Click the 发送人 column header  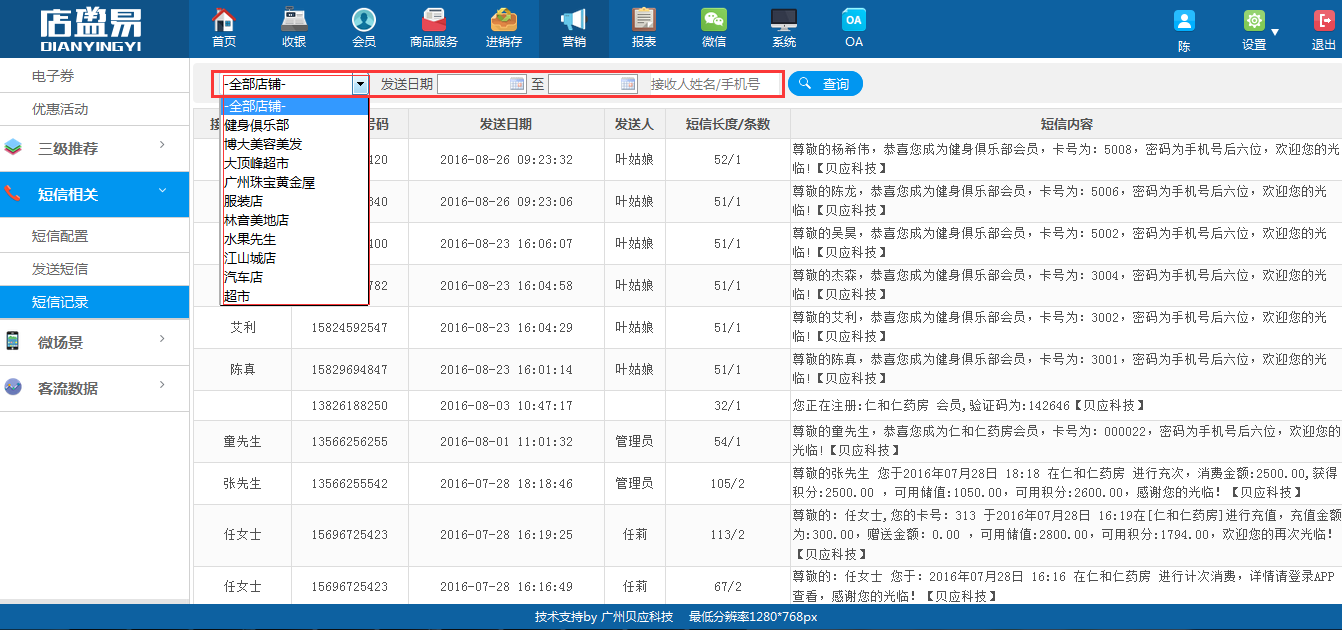[634, 124]
